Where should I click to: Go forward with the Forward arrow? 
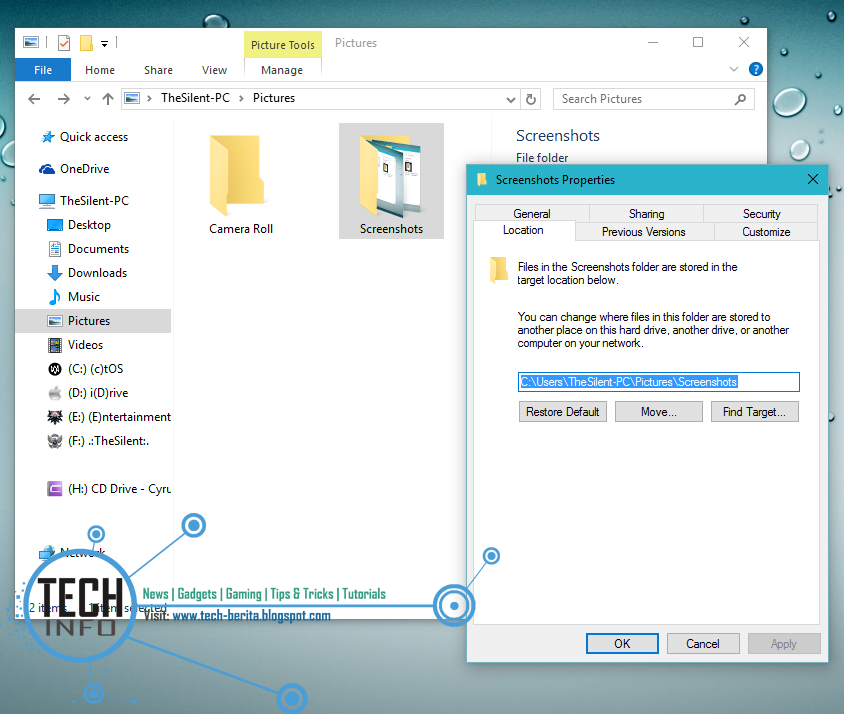pos(64,99)
